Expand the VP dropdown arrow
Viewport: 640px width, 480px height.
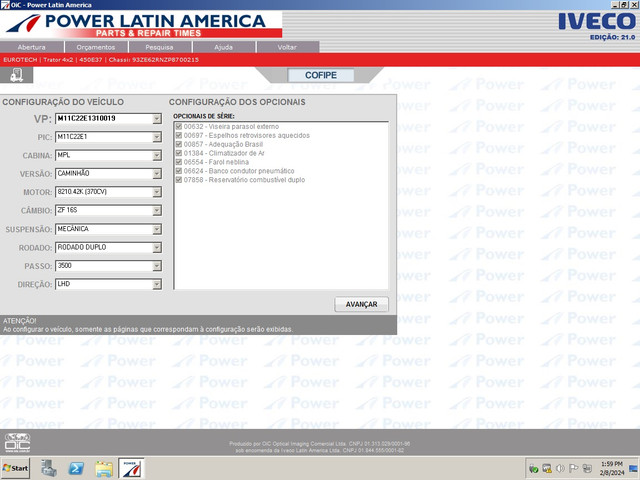(157, 119)
